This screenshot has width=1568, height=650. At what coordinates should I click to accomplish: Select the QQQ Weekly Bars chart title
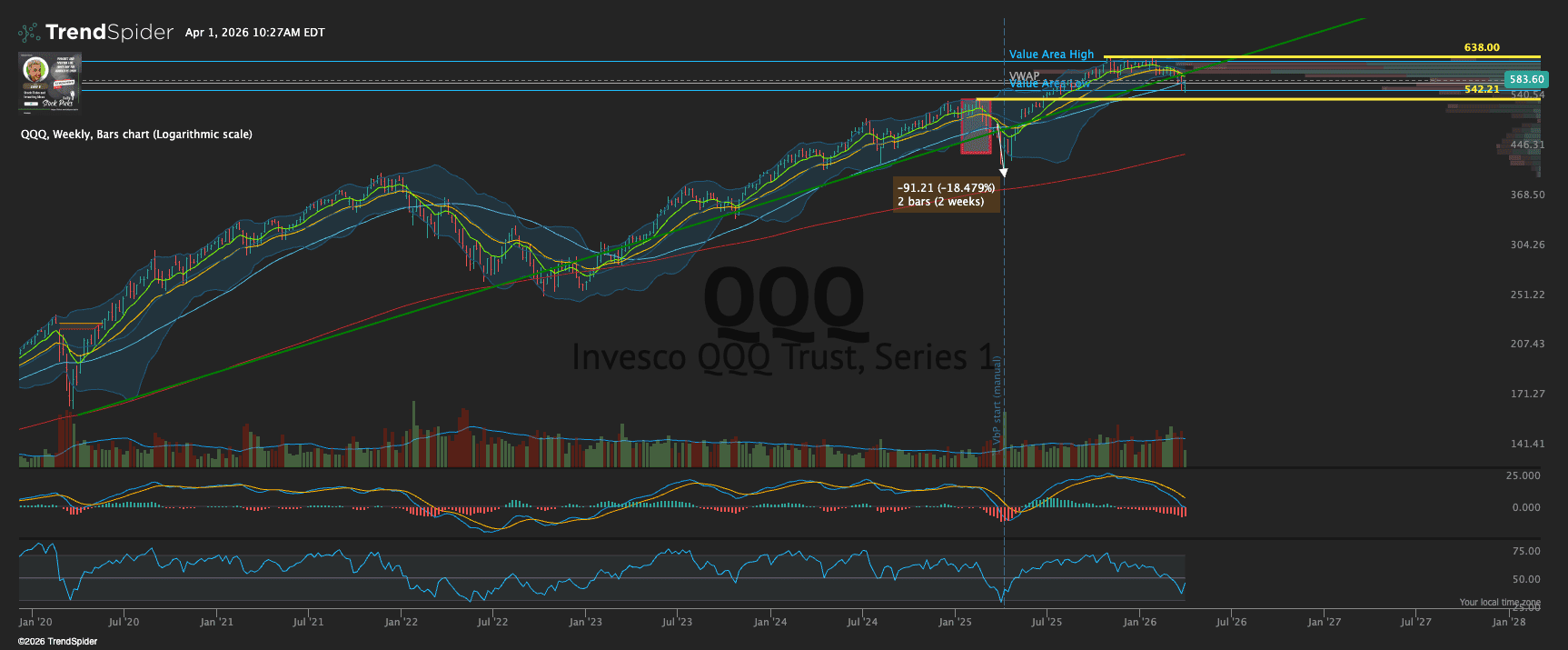coord(136,135)
